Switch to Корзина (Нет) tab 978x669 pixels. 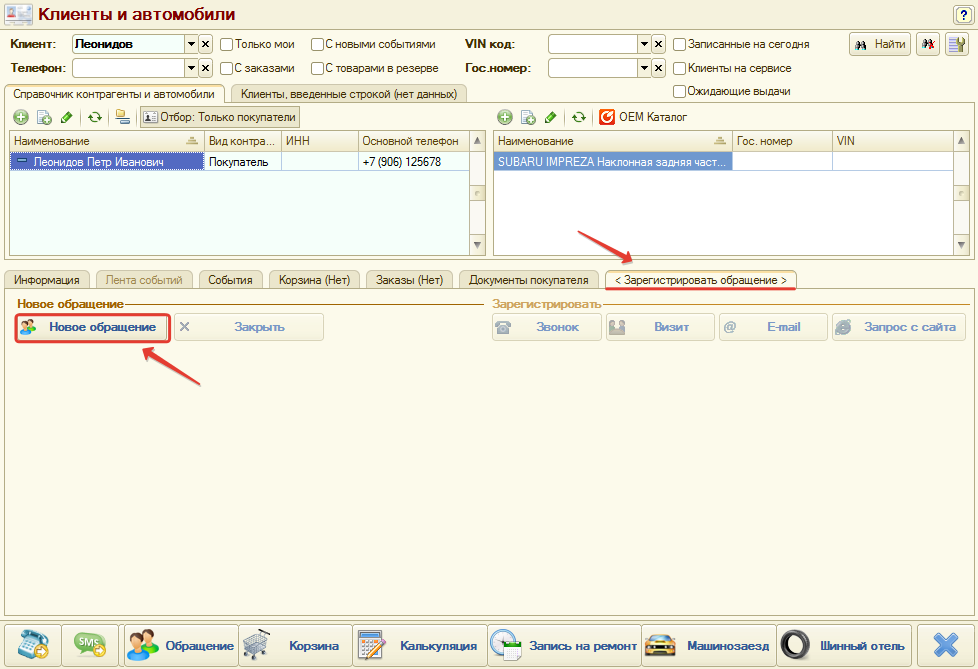pos(314,280)
